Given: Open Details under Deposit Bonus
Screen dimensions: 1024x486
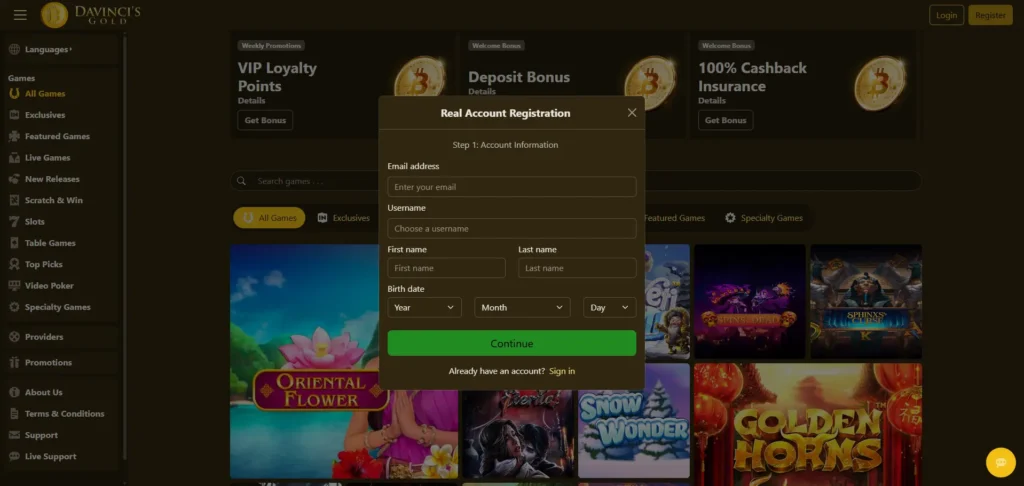Looking at the screenshot, I should coord(482,91).
